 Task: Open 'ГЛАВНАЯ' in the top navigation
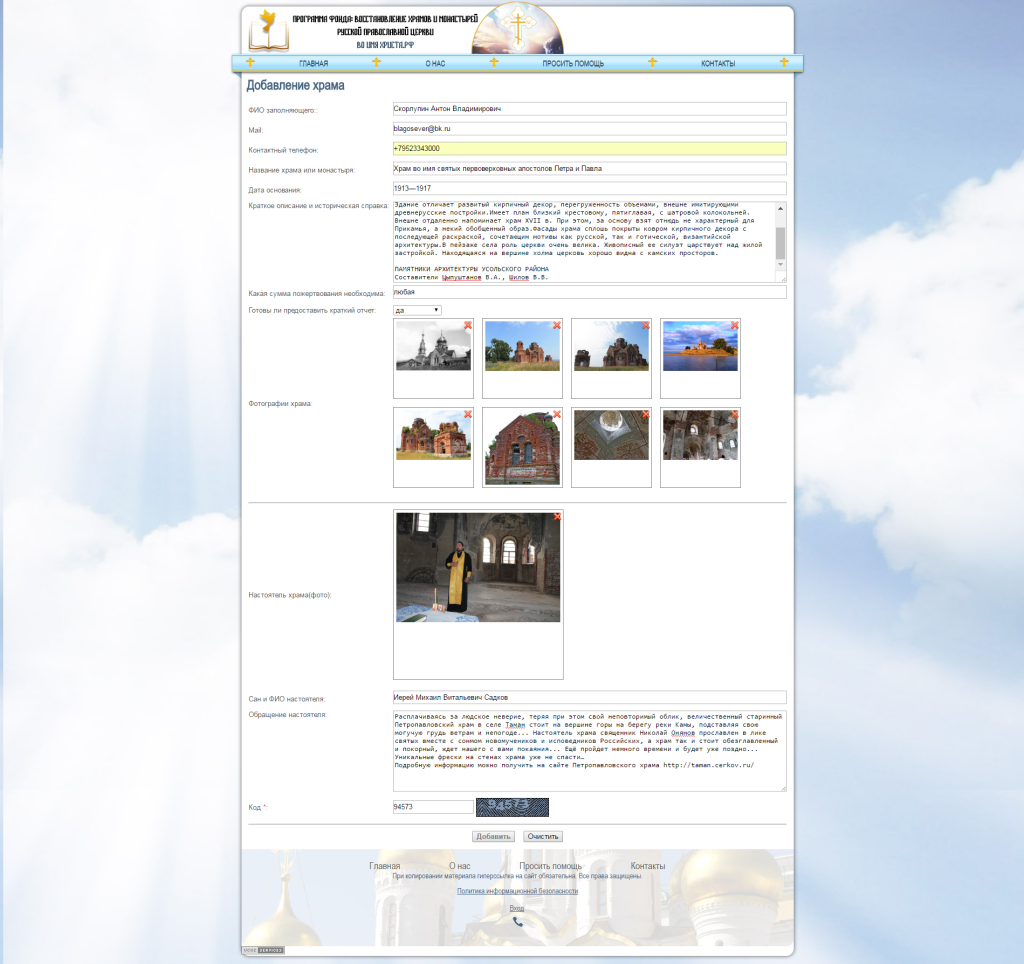coord(313,64)
